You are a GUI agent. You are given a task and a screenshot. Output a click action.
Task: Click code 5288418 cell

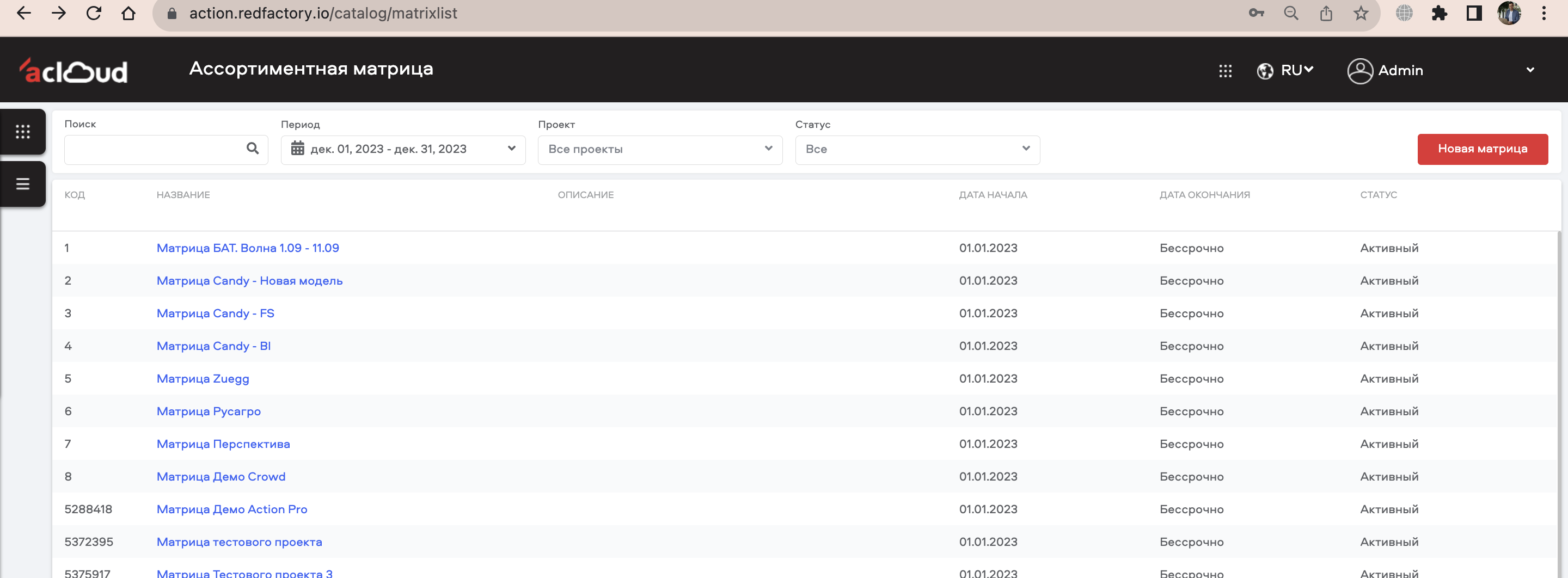point(88,509)
